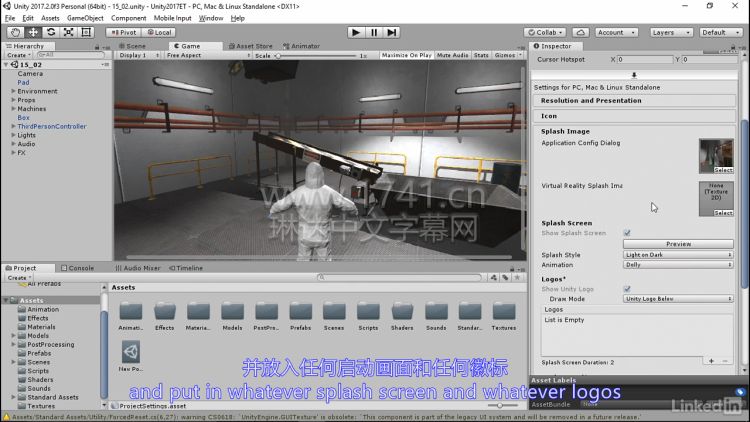The height and width of the screenshot is (422, 750).
Task: Open the Collab button
Action: coord(544,33)
